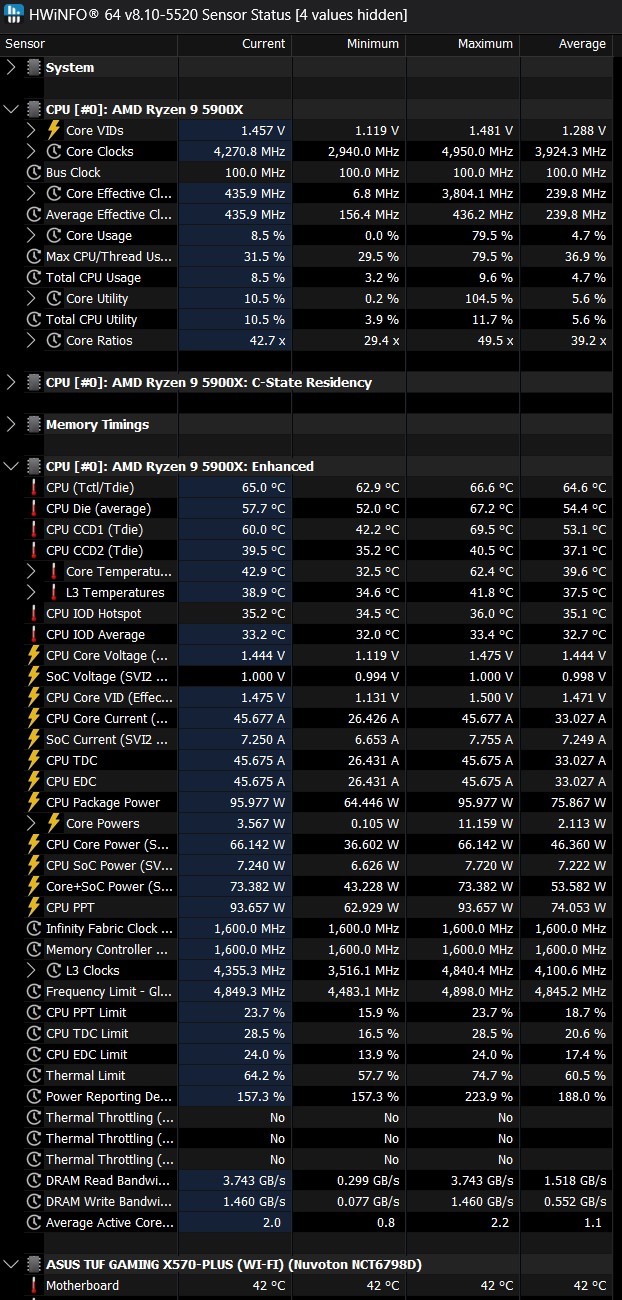This screenshot has height=1300, width=622.
Task: Expand the Core Usage row
Action: tap(31, 236)
